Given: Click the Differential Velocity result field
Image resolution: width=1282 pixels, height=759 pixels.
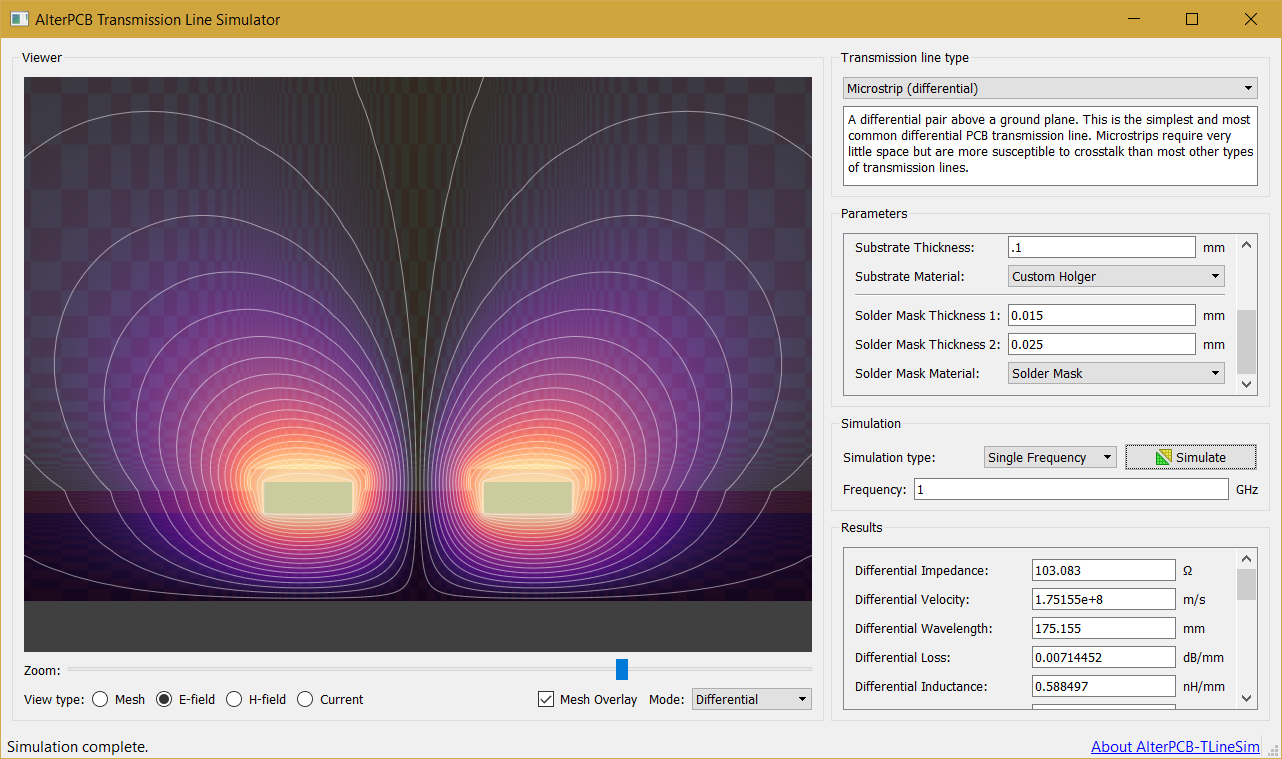Looking at the screenshot, I should tap(1104, 599).
